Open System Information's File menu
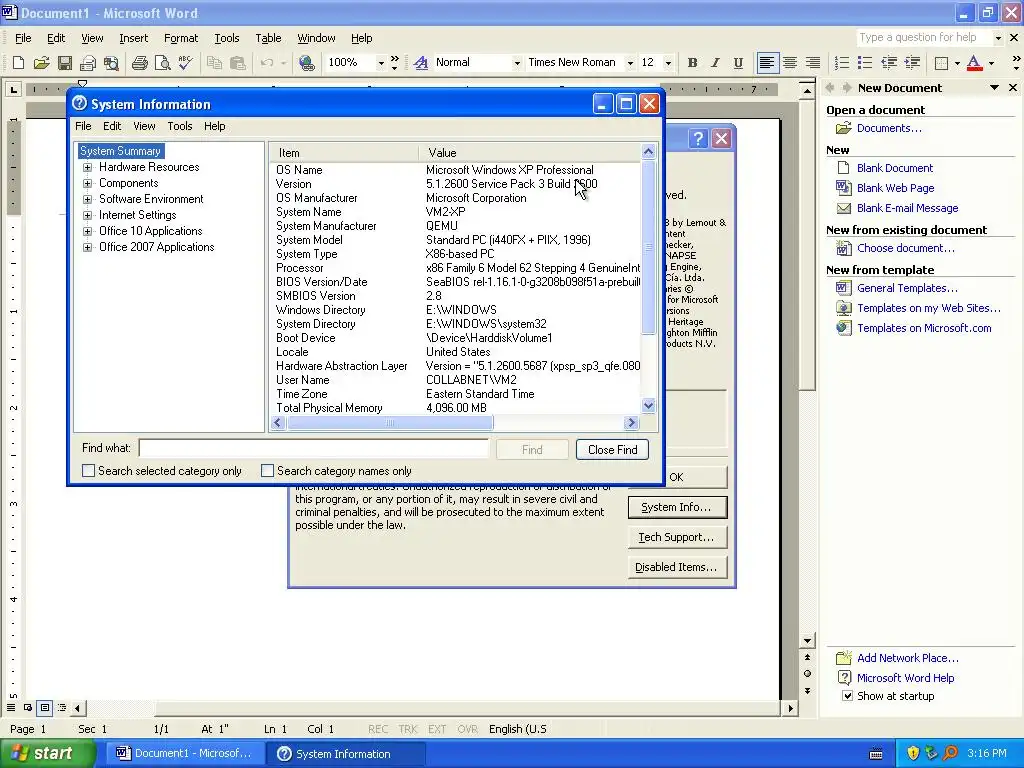Screen dimensions: 1024x768 point(83,126)
